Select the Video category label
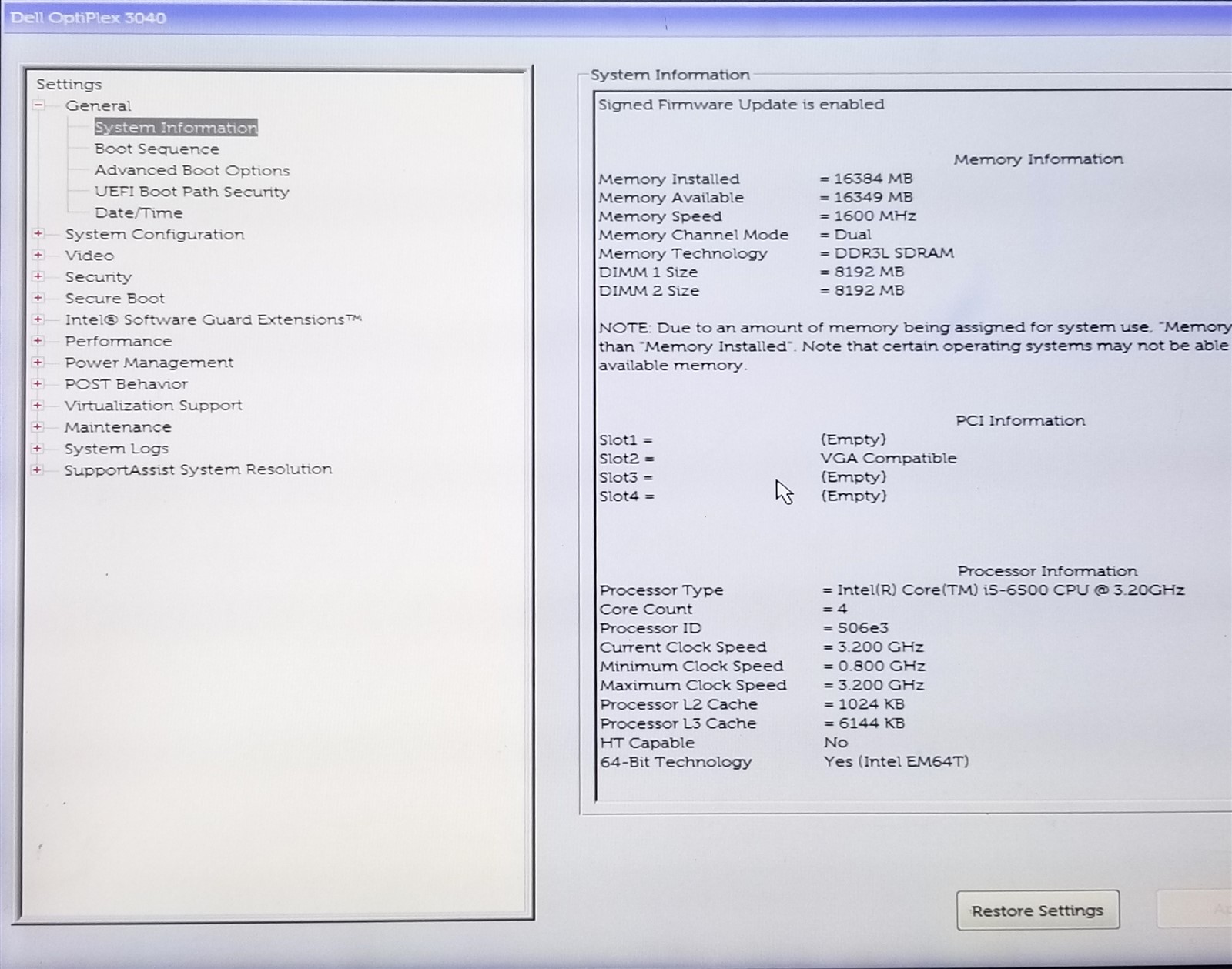This screenshot has height=969, width=1232. point(89,255)
